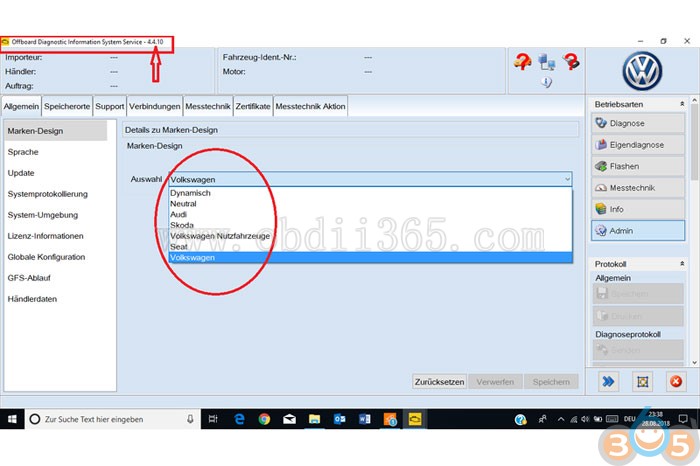The image size is (700, 466).
Task: Select Marken-Design in the side list
Action: (56, 131)
